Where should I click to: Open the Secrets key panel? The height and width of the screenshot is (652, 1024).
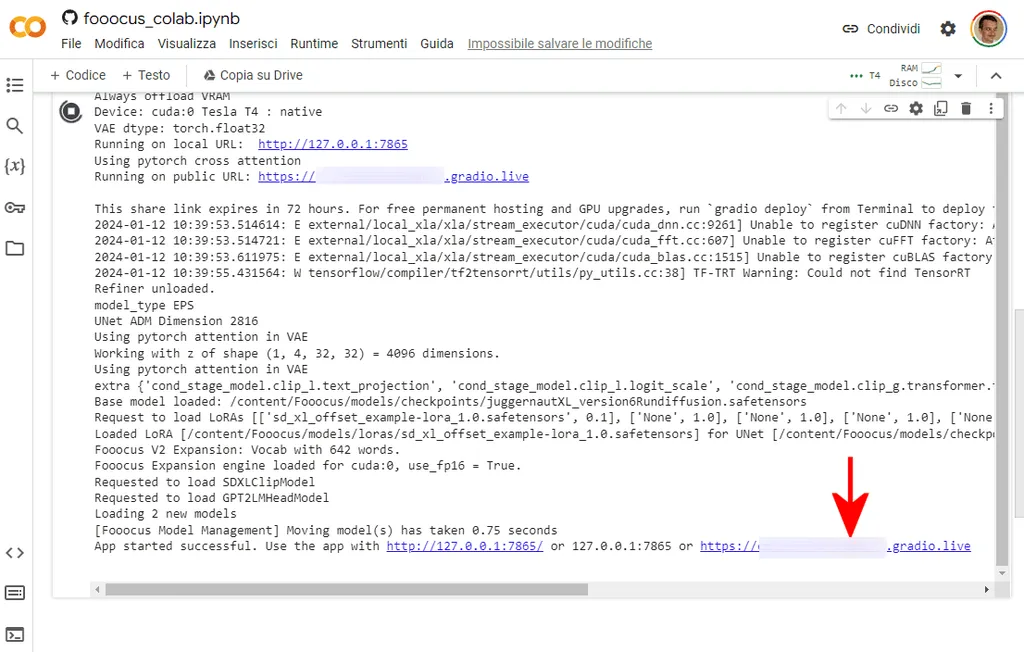coord(15,208)
